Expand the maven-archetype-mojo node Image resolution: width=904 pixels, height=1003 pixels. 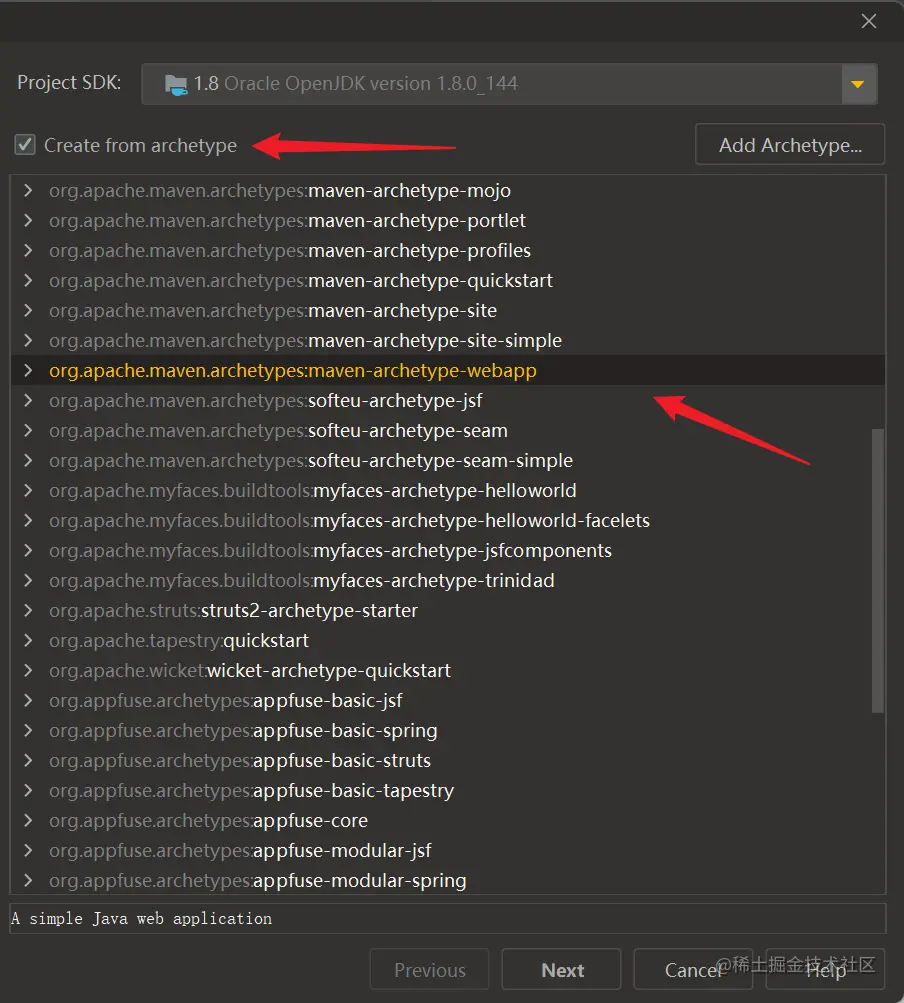tap(28, 190)
